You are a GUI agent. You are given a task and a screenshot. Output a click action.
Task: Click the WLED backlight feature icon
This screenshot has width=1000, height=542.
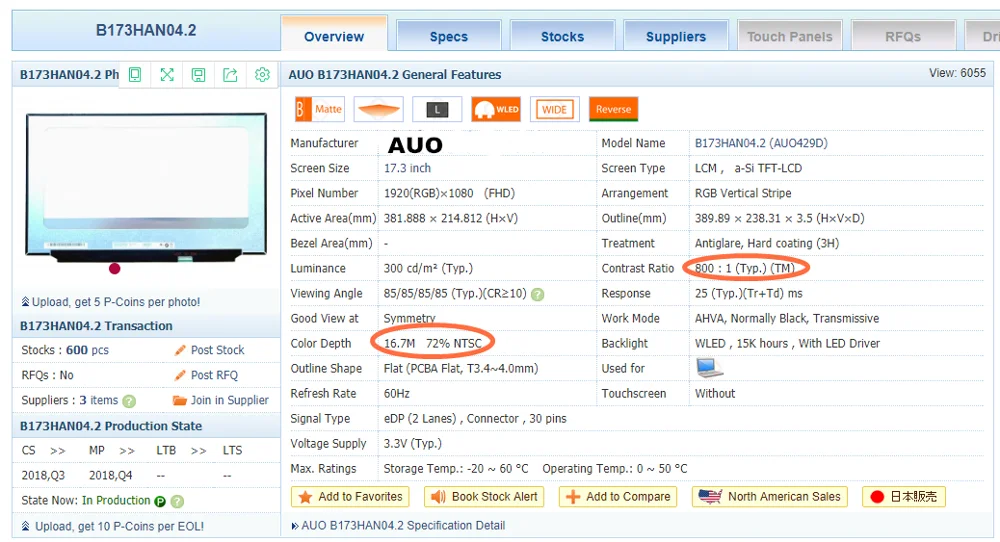(496, 109)
